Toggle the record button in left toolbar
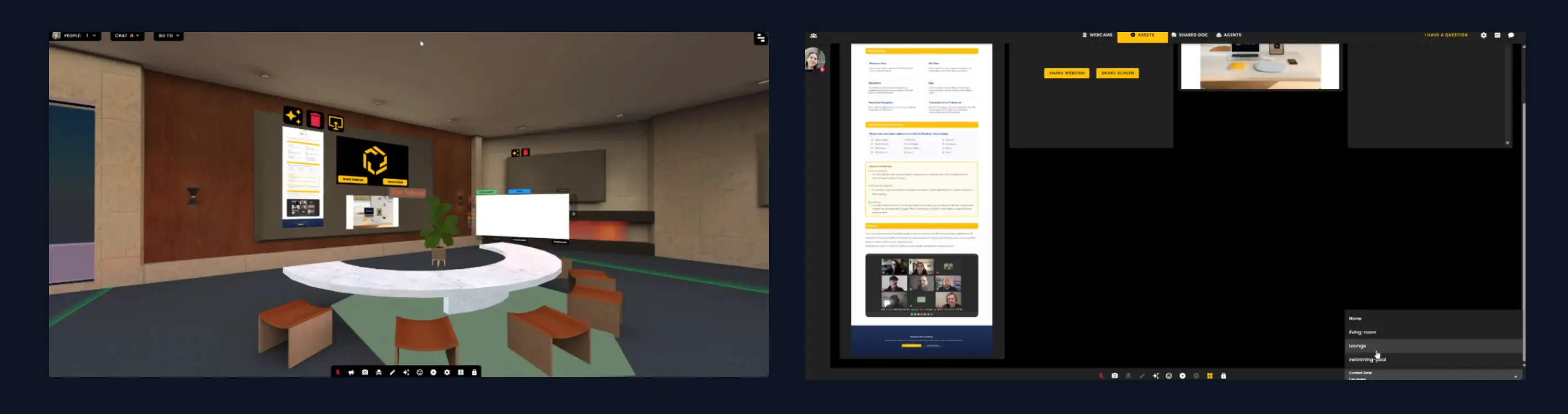 [433, 372]
